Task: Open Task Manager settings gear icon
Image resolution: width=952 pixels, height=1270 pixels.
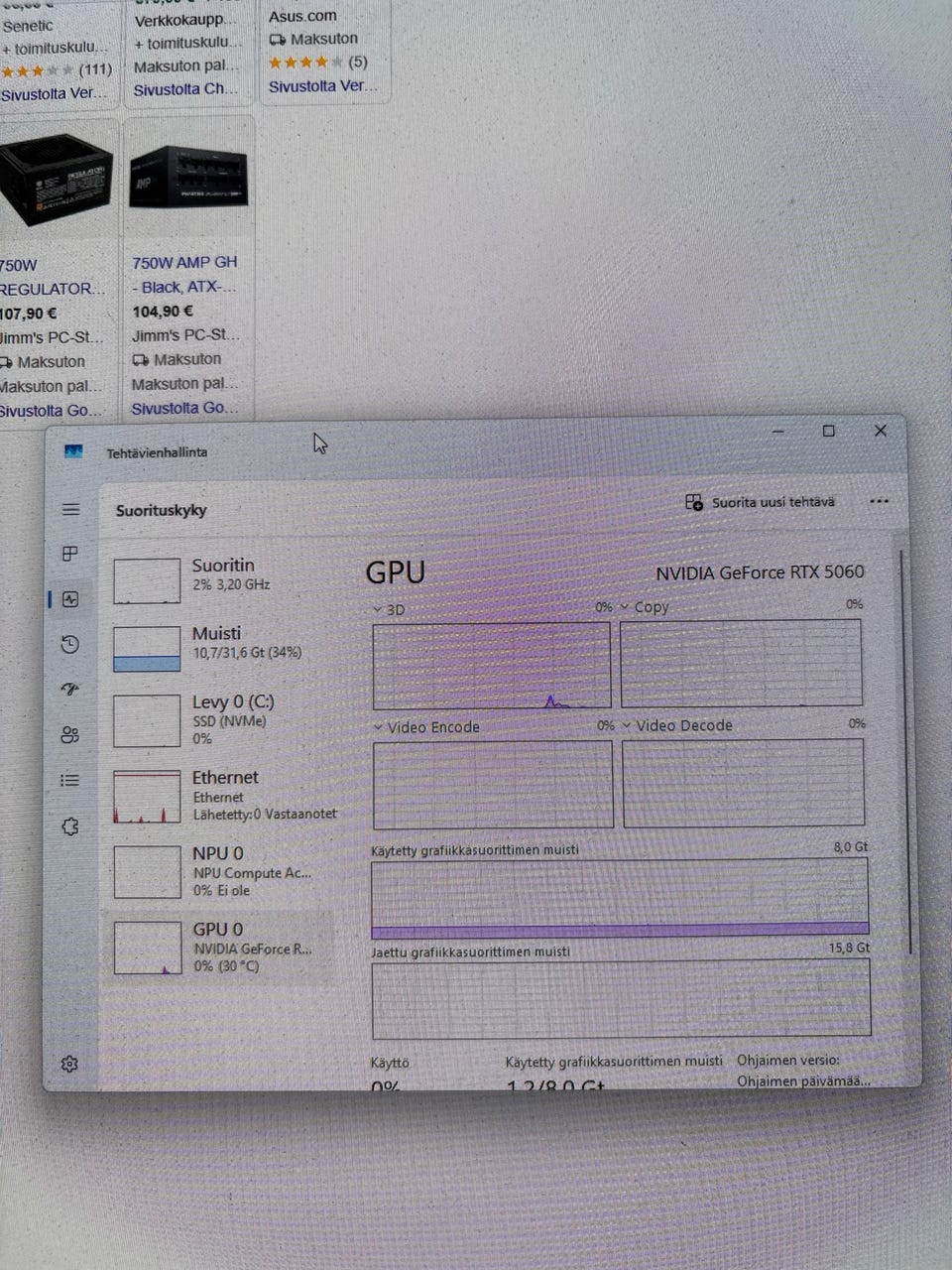Action: coord(69,1064)
